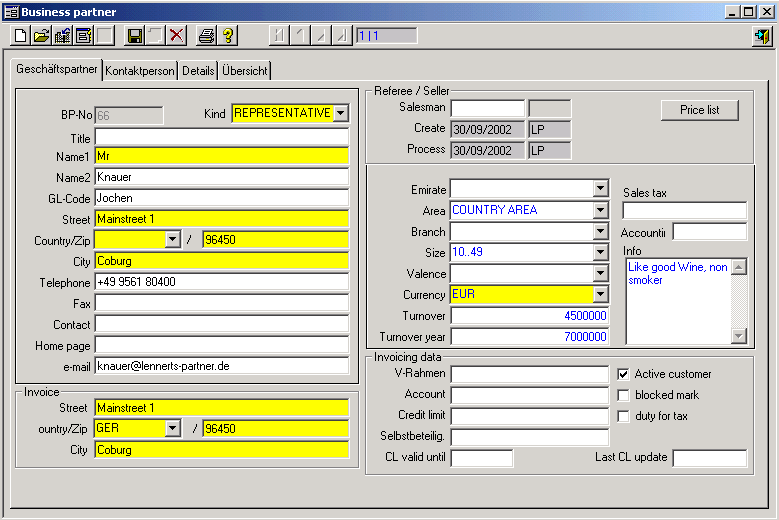Viewport: 779px width, 520px height.
Task: Open the Kind dropdown showing REPRESENTATIVE
Action: pyautogui.click(x=341, y=114)
